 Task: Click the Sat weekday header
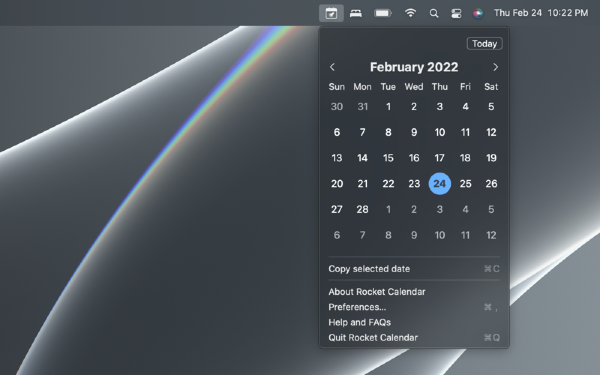pyautogui.click(x=491, y=87)
